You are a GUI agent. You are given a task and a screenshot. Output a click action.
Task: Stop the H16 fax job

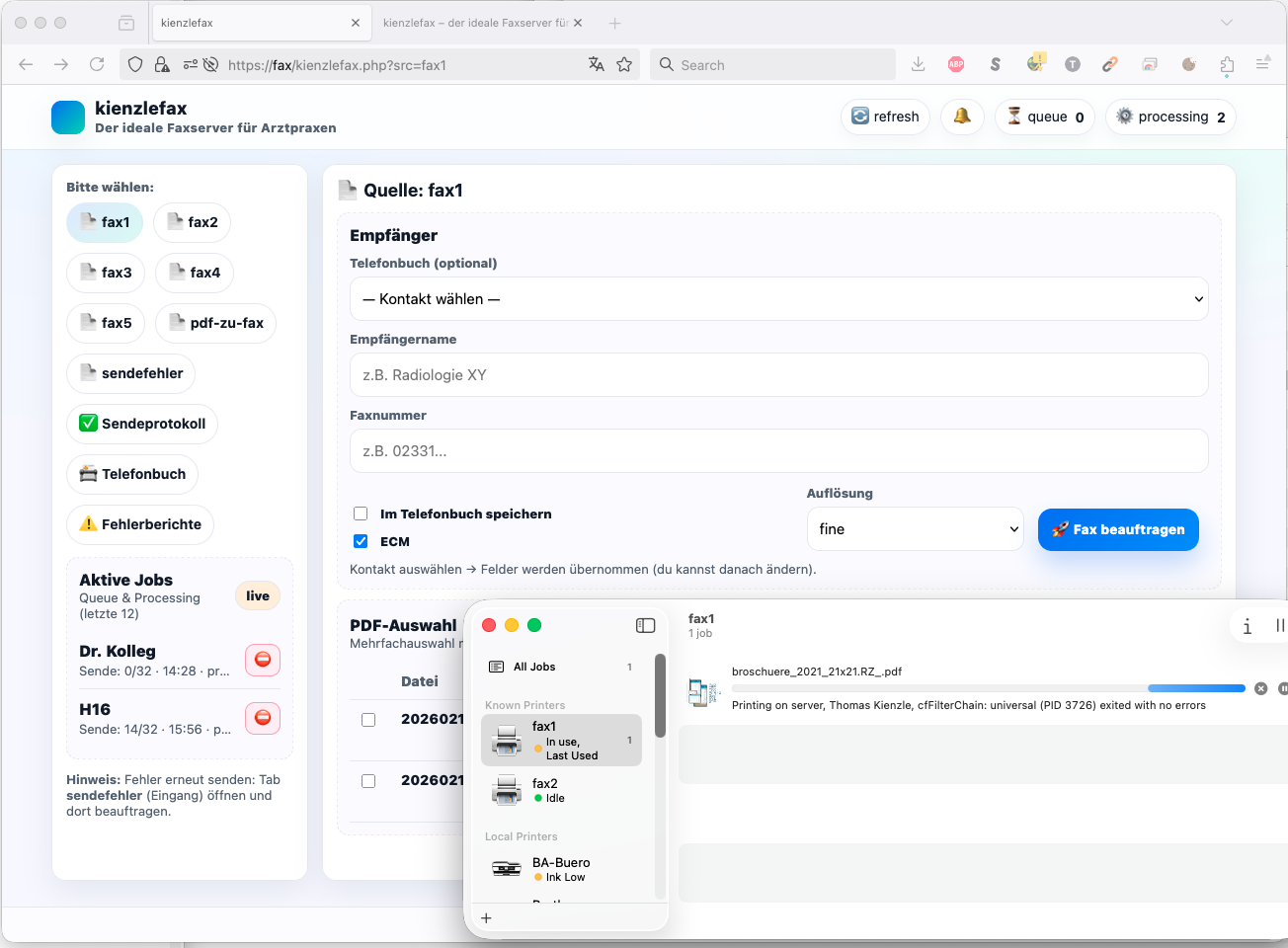(263, 718)
